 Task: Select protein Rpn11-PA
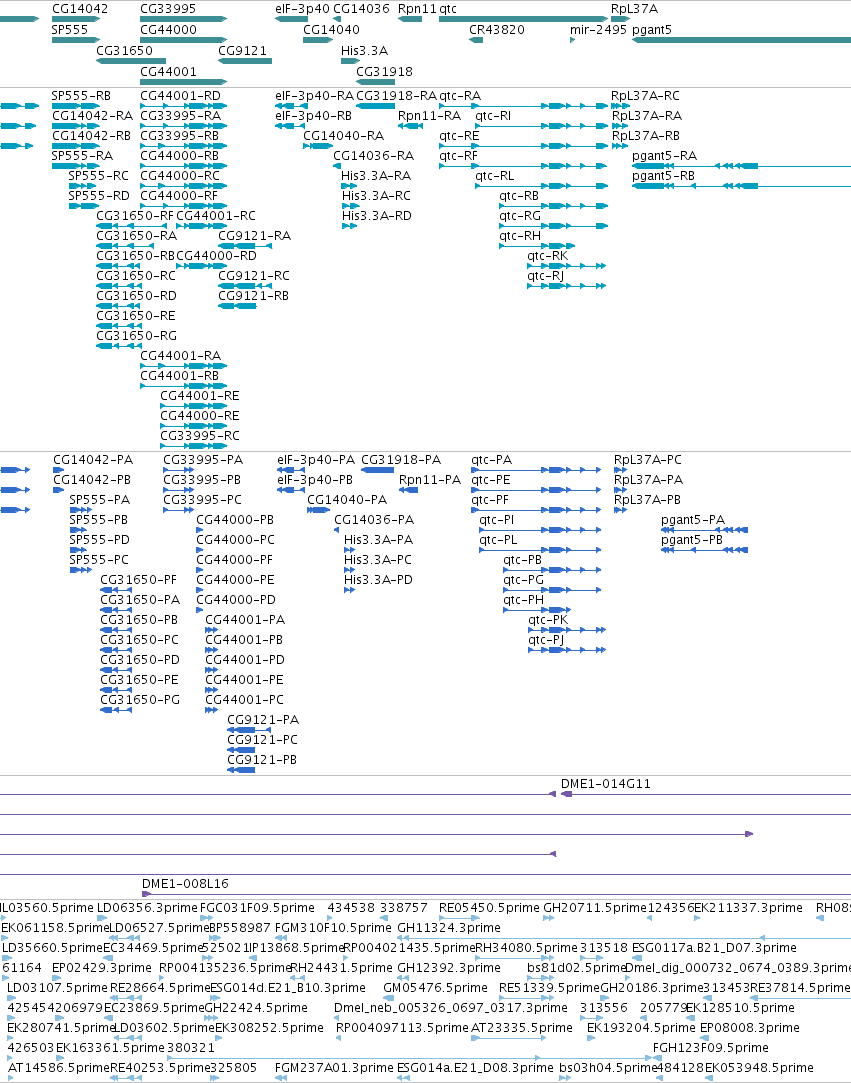tap(430, 480)
